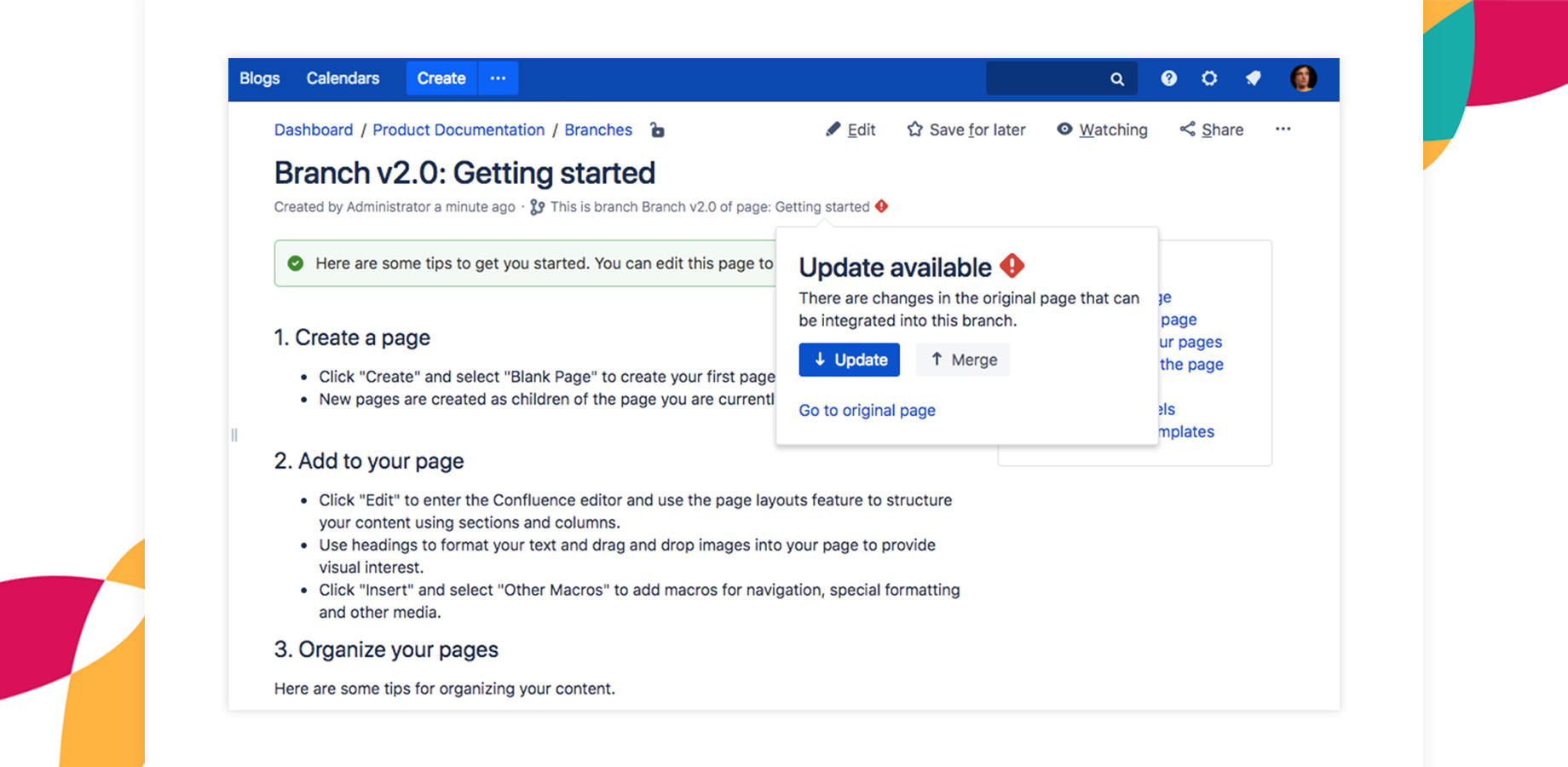The image size is (1568, 767).
Task: Open the settings gear icon
Action: click(1209, 78)
